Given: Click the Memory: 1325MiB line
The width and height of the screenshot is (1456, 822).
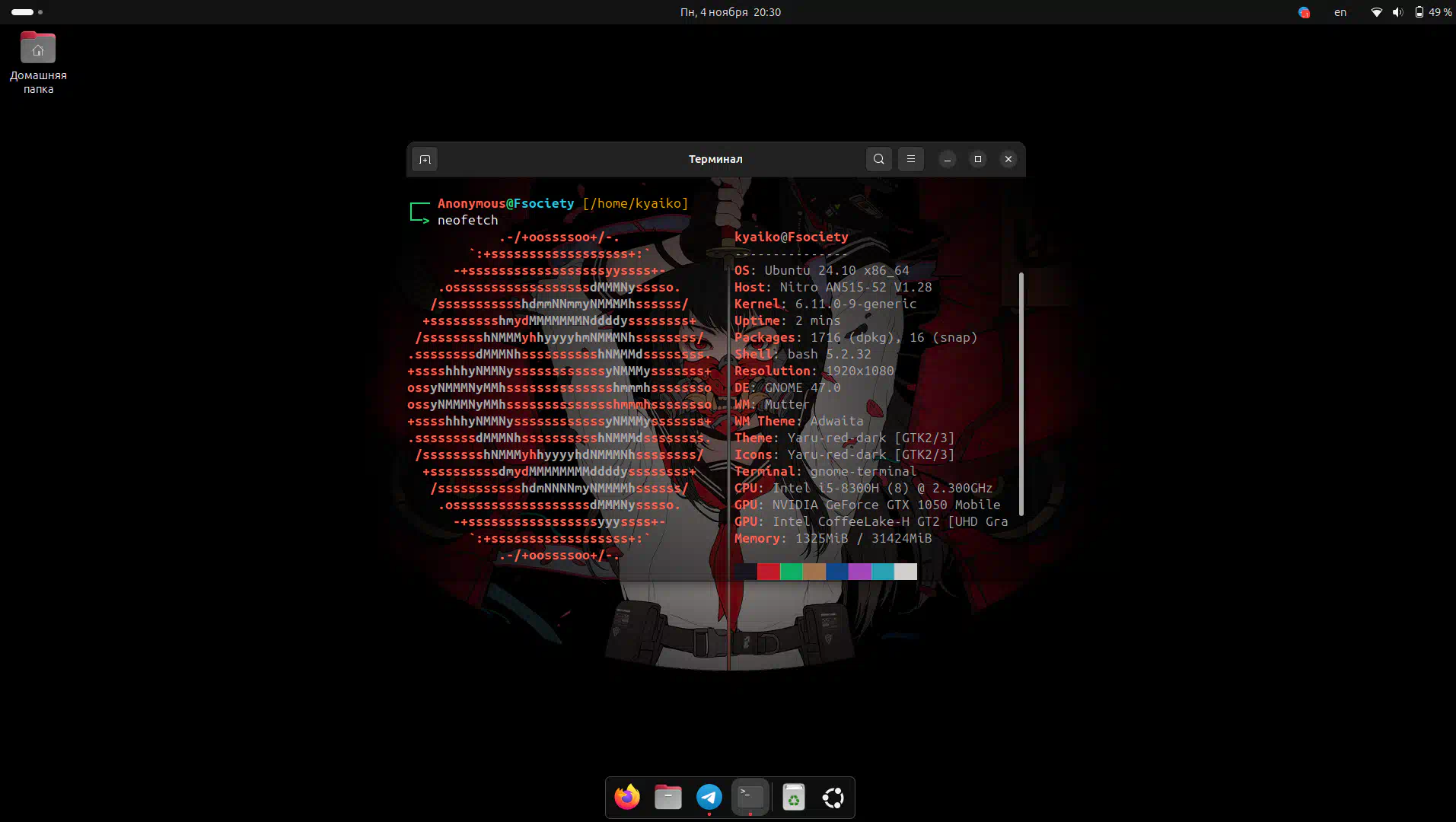Looking at the screenshot, I should [x=833, y=538].
